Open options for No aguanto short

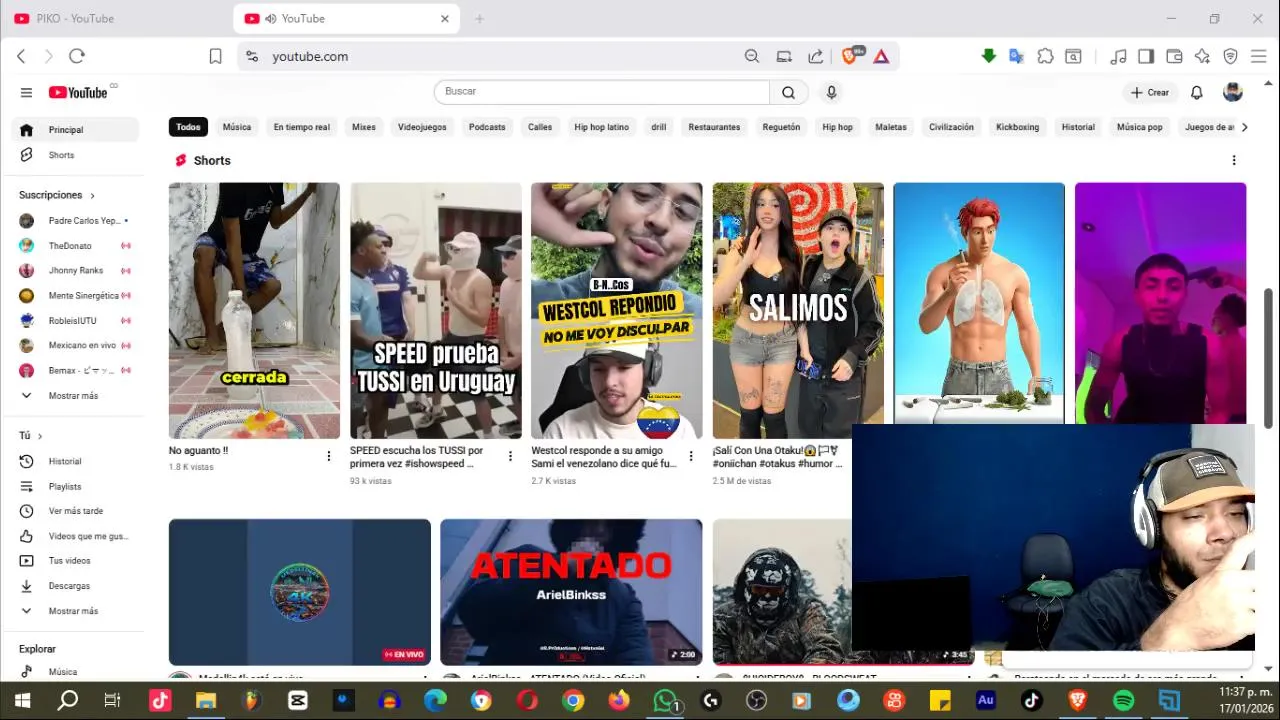[328, 456]
